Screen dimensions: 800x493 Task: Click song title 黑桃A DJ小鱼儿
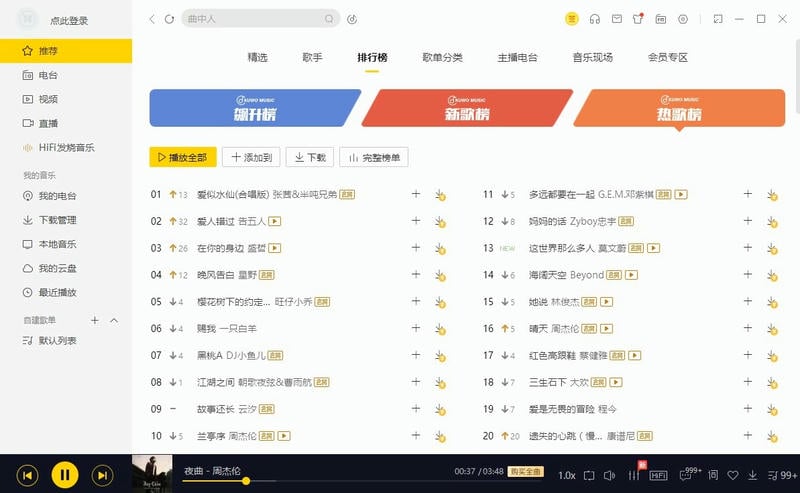click(232, 355)
